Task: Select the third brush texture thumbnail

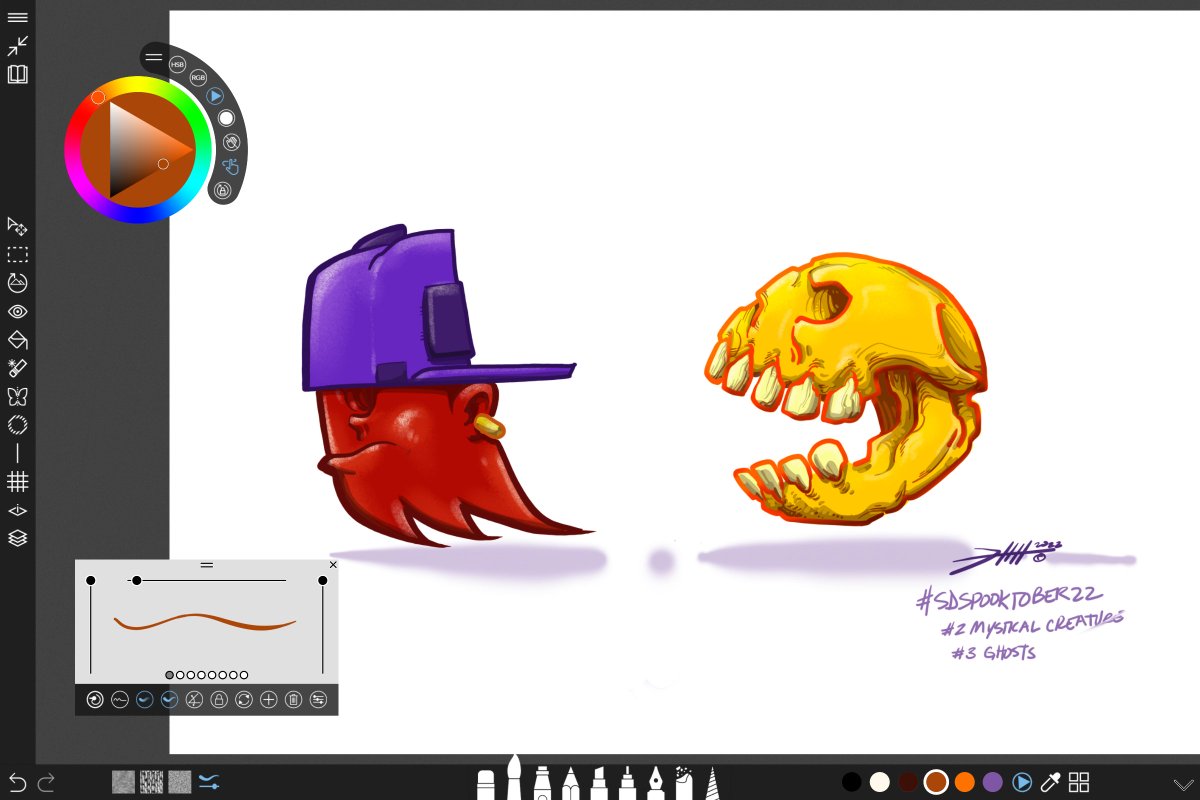Action: 180,782
